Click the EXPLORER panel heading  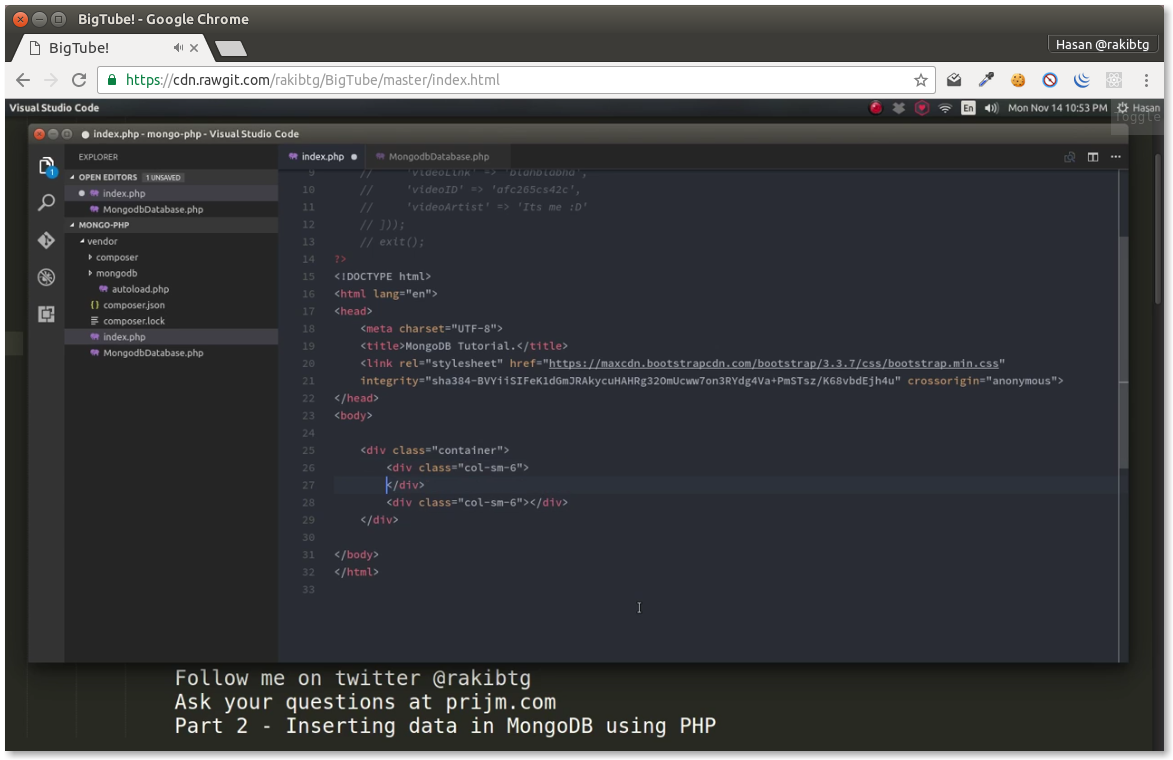pos(98,157)
